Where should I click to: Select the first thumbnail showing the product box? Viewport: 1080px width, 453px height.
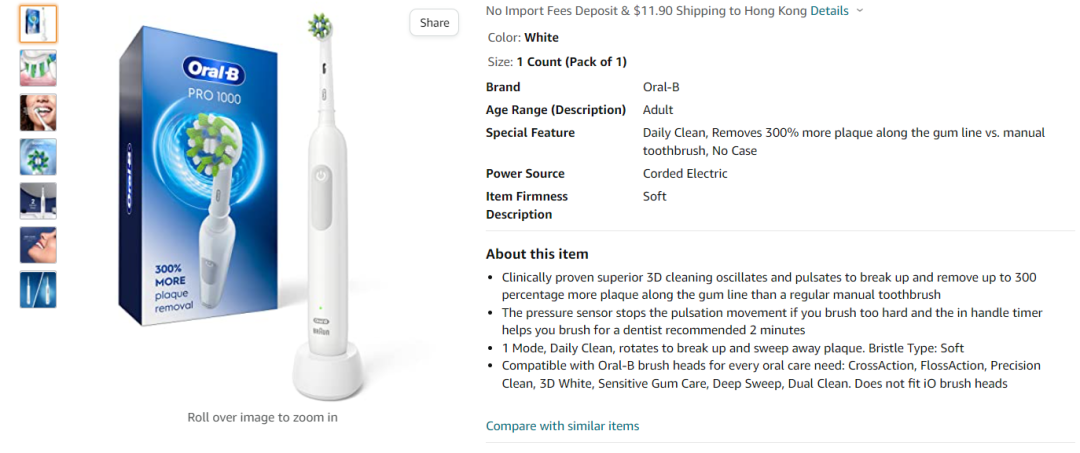pos(38,24)
